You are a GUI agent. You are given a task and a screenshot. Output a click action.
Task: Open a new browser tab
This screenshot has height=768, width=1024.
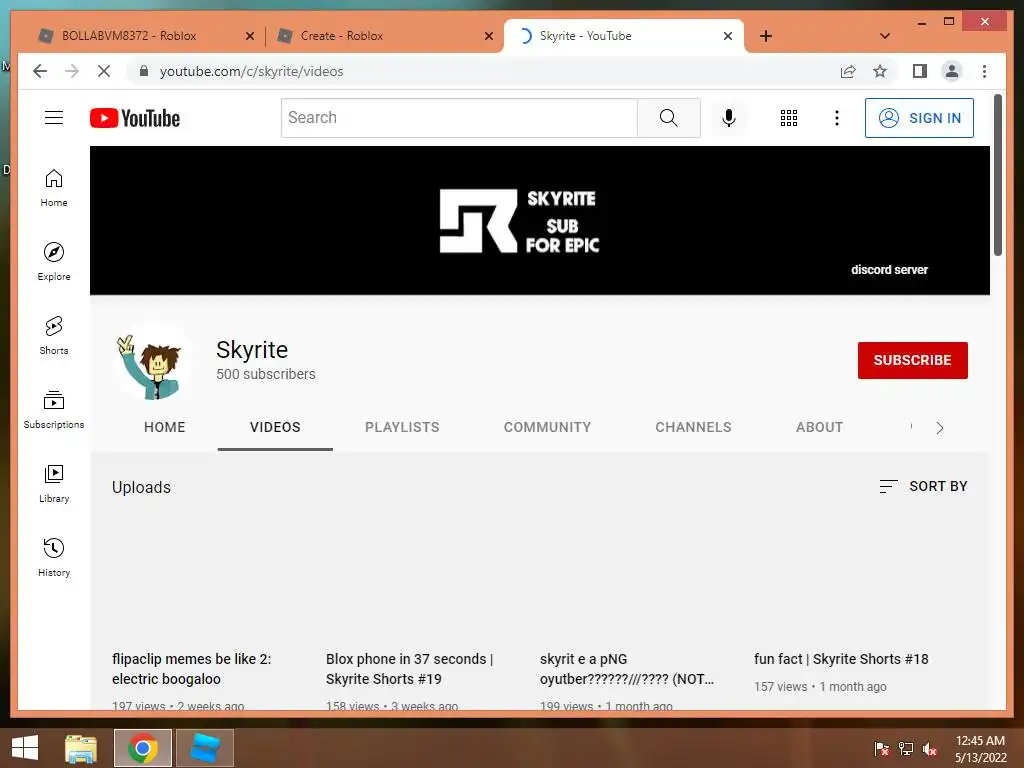(x=766, y=36)
